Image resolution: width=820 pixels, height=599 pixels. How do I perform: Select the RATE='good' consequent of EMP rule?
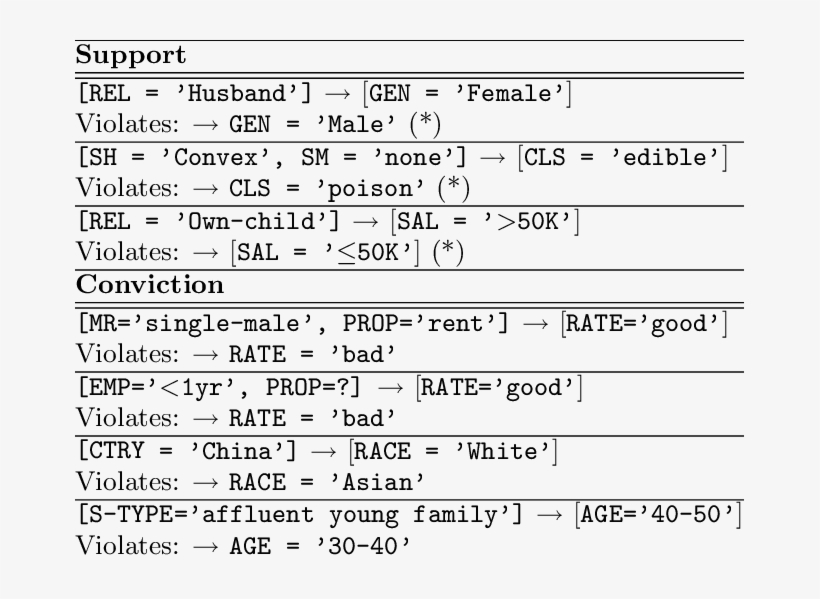498,387
